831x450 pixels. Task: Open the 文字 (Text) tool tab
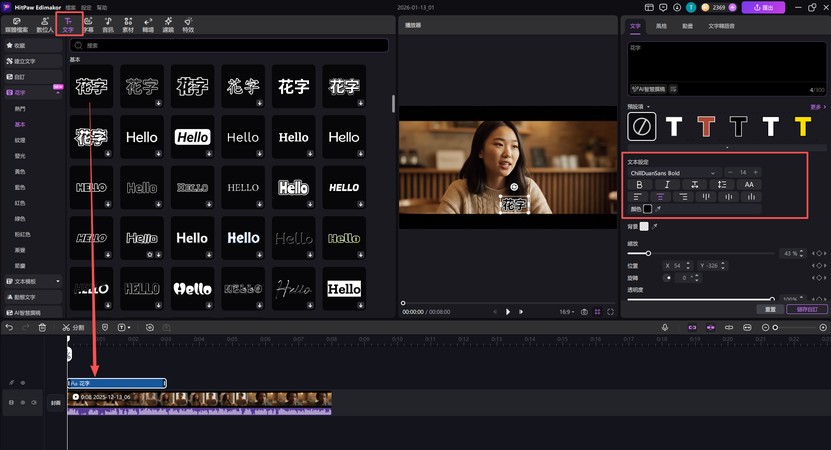click(68, 24)
